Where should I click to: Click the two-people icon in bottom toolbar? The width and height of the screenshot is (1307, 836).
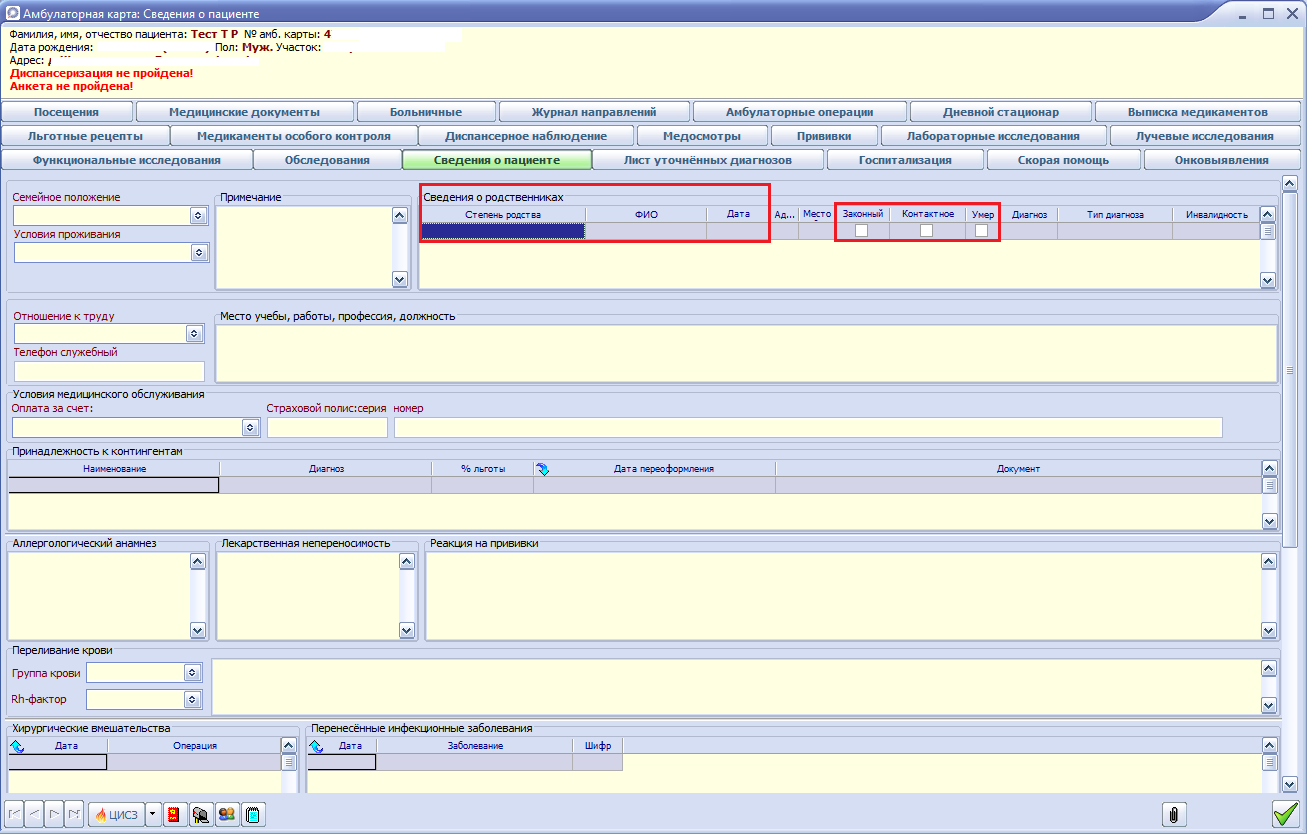click(x=227, y=814)
